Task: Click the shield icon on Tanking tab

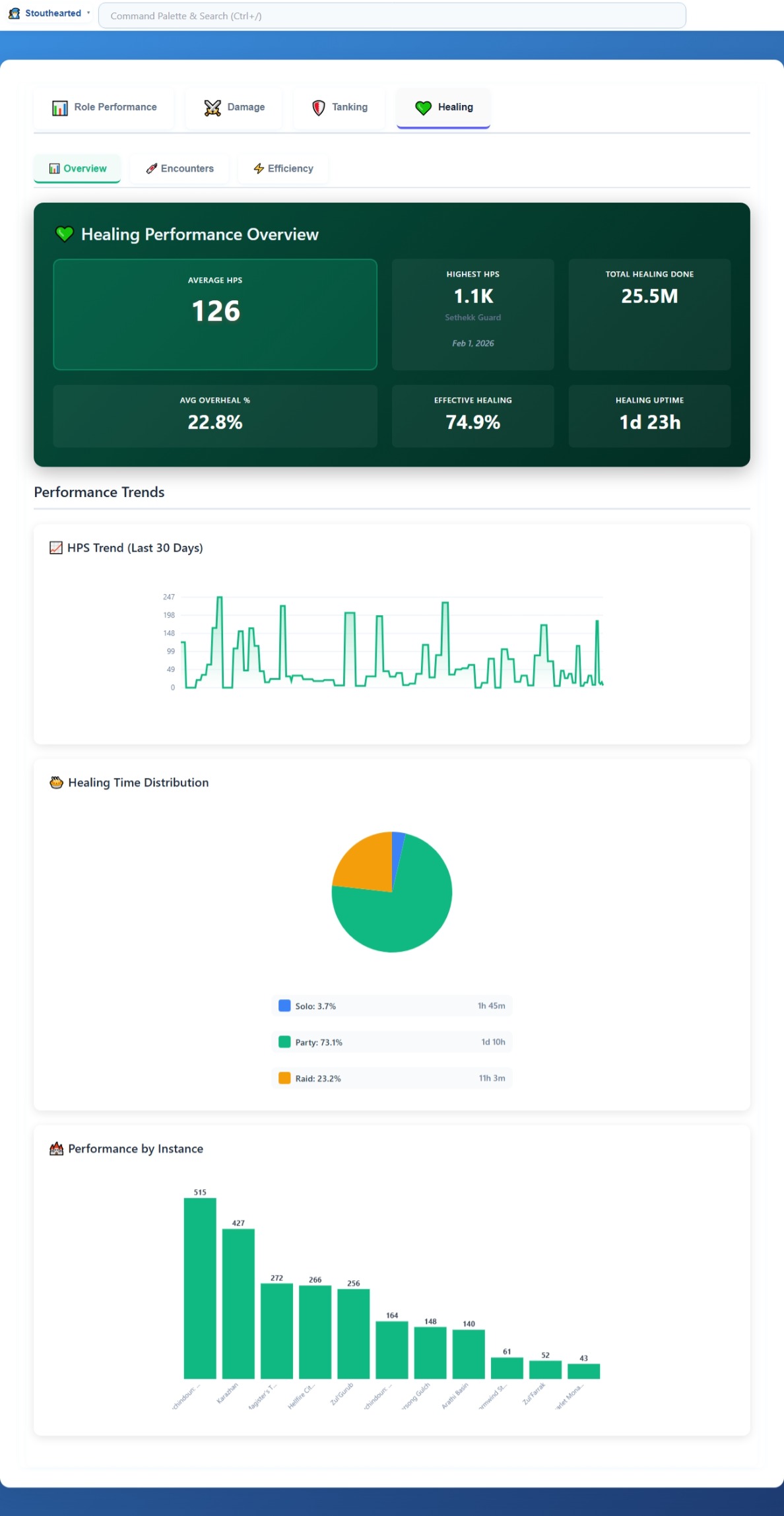Action: click(x=319, y=108)
